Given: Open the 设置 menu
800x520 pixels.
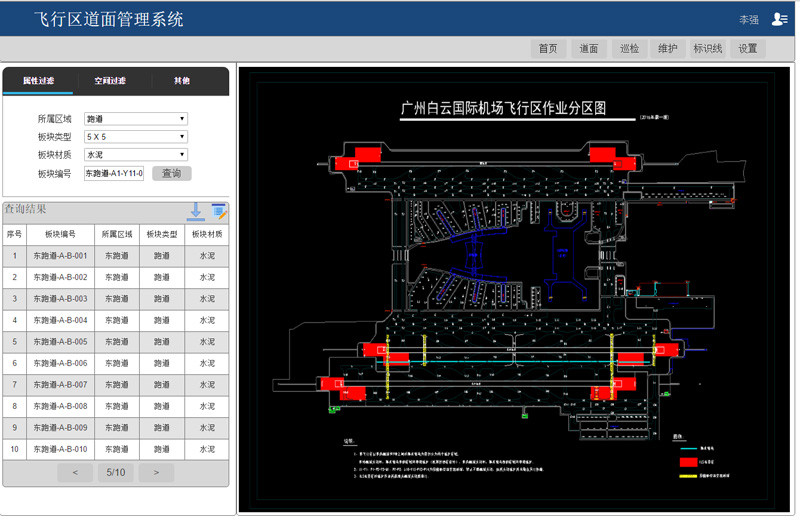Looking at the screenshot, I should pos(747,48).
